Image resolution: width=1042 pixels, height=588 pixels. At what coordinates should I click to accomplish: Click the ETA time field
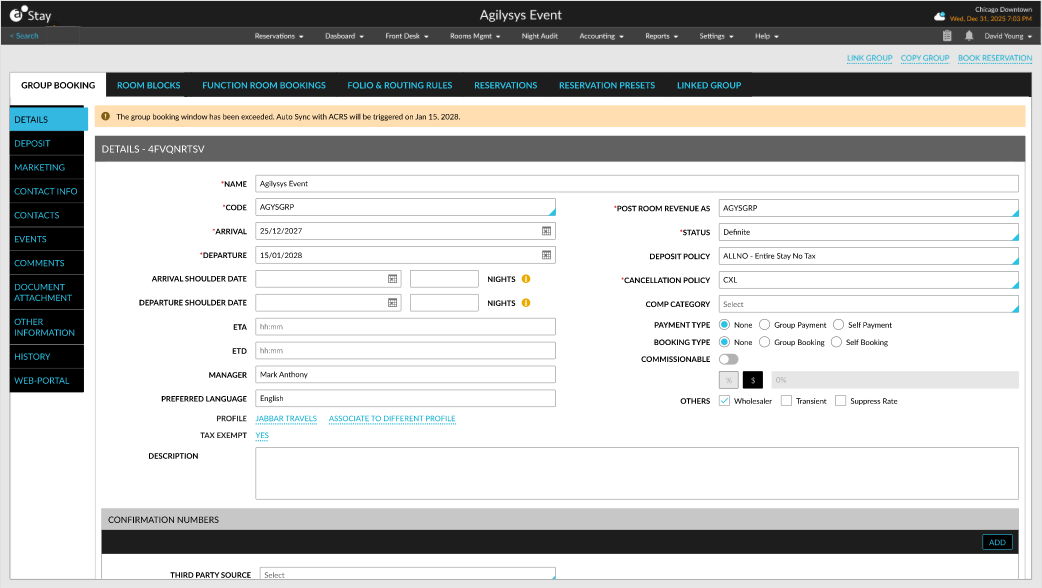(405, 327)
